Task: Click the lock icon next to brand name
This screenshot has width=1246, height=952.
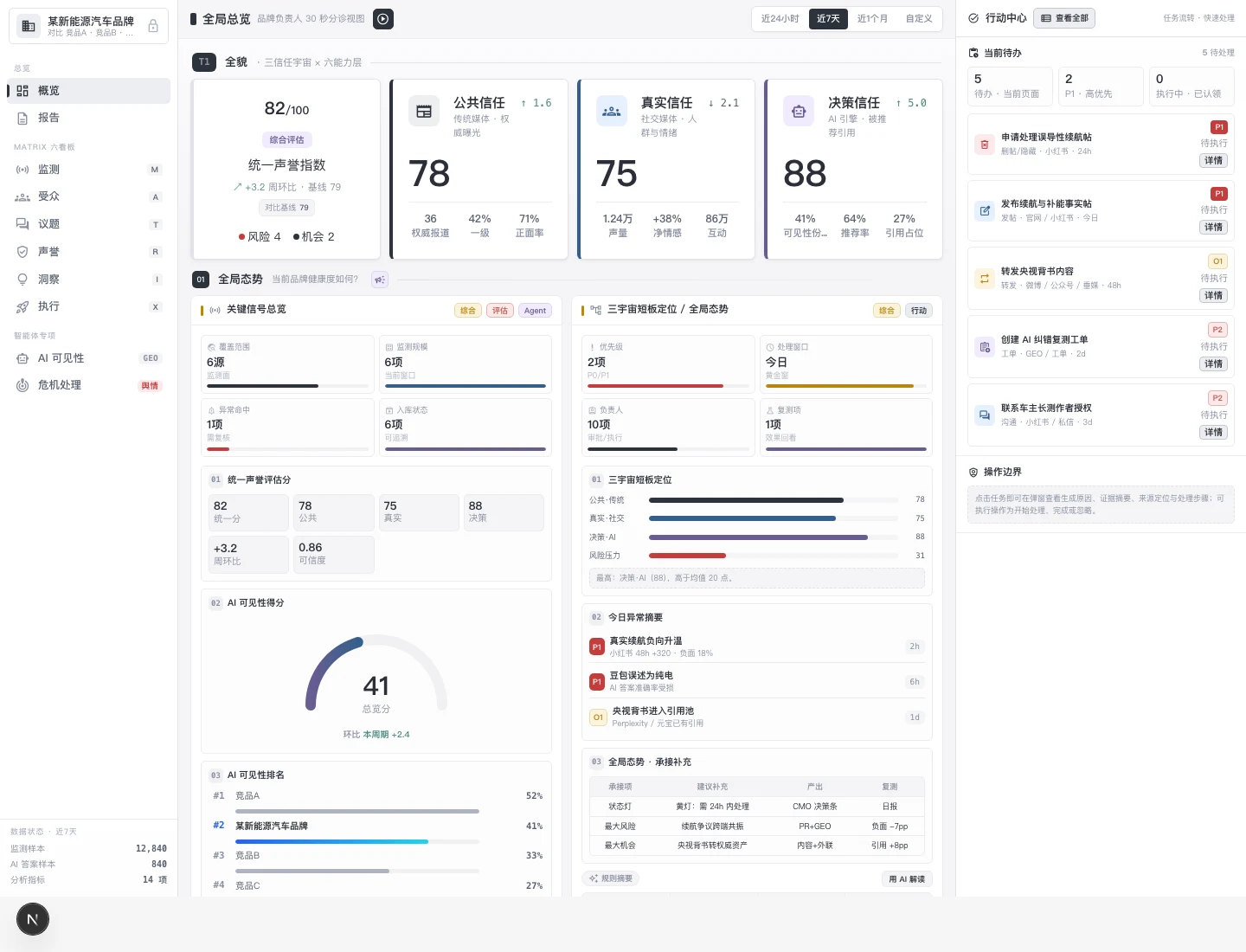Action: [153, 26]
